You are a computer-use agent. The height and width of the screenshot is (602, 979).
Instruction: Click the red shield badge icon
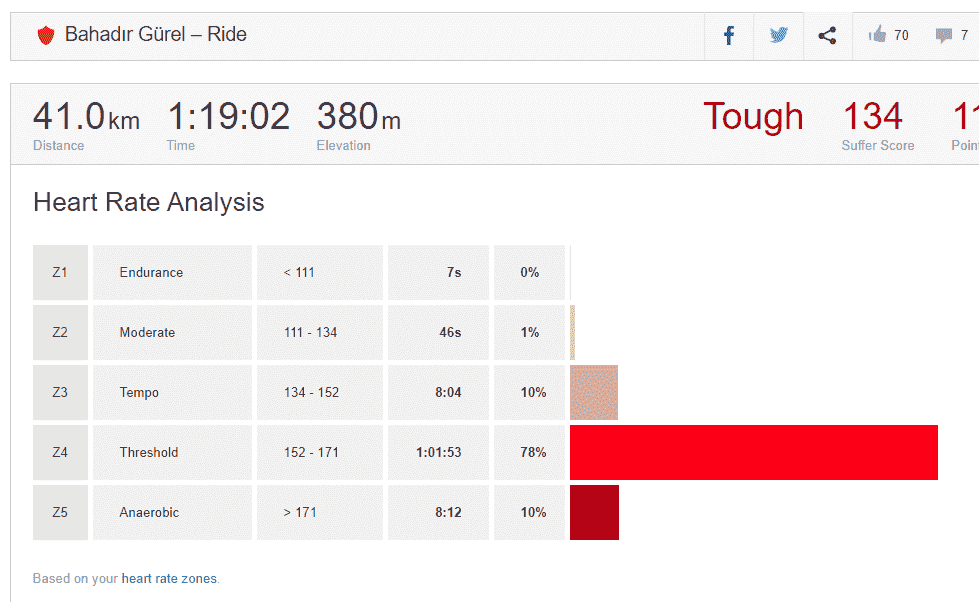pos(46,36)
